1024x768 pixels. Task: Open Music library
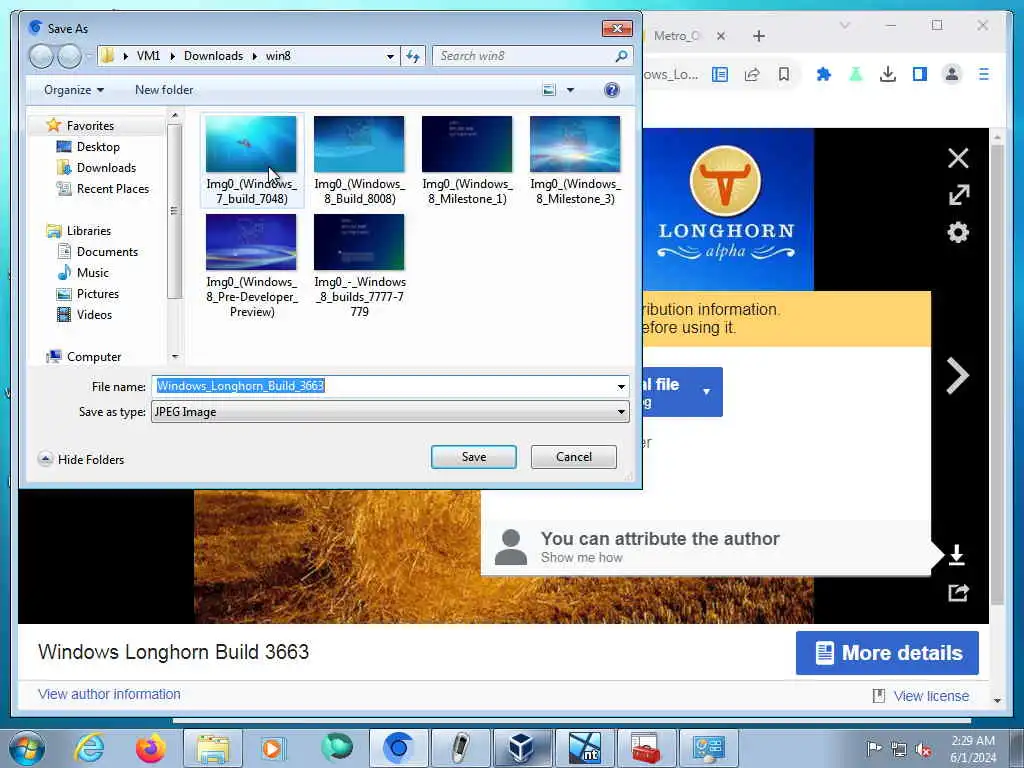click(x=93, y=272)
